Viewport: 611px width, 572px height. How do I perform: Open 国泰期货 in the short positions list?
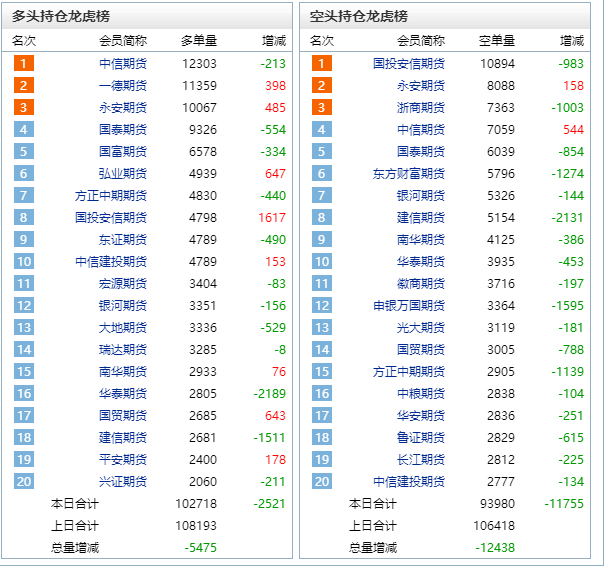coord(421,152)
